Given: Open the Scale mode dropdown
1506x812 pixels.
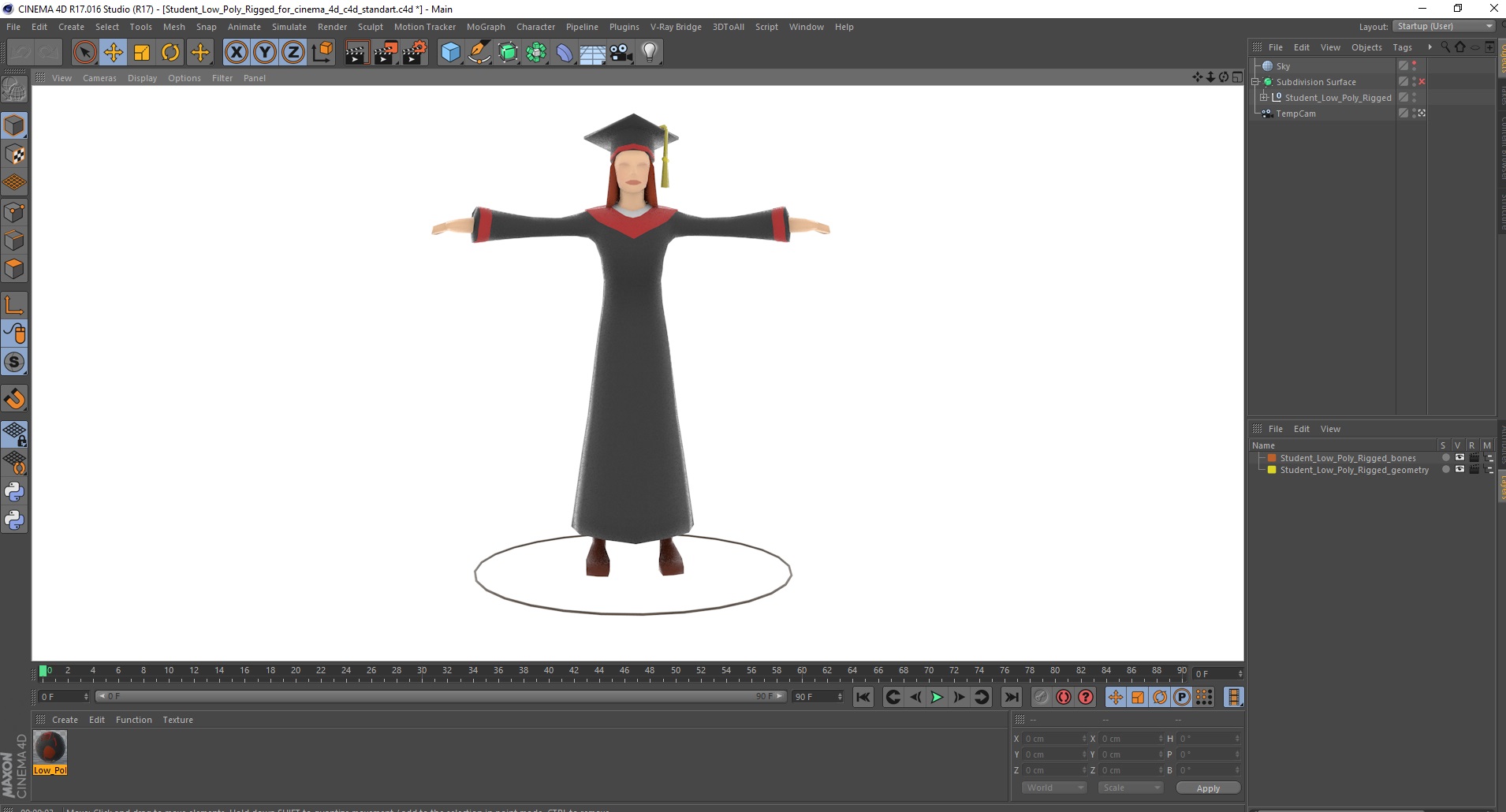Looking at the screenshot, I should [x=1131, y=788].
